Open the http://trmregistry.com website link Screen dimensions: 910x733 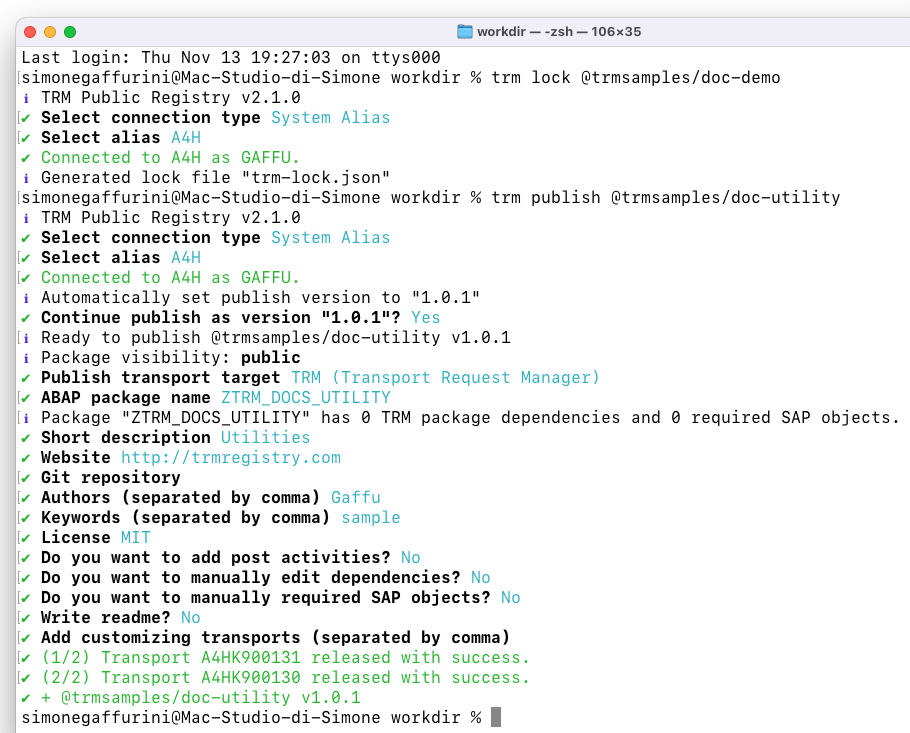[x=230, y=457]
